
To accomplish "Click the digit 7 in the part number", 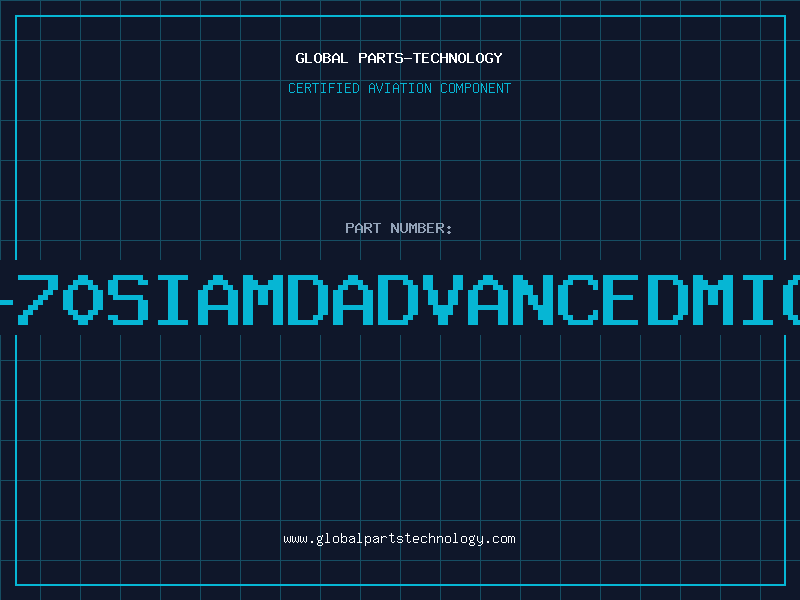I will pyautogui.click(x=37, y=300).
